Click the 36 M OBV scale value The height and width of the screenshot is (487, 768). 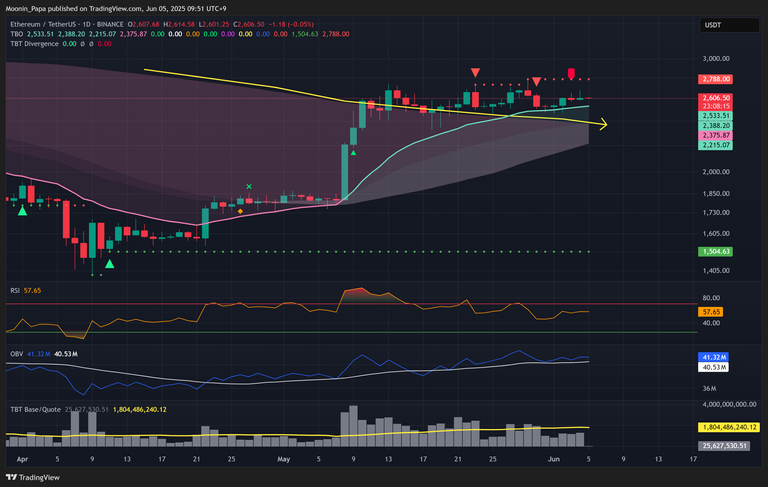click(x=709, y=389)
